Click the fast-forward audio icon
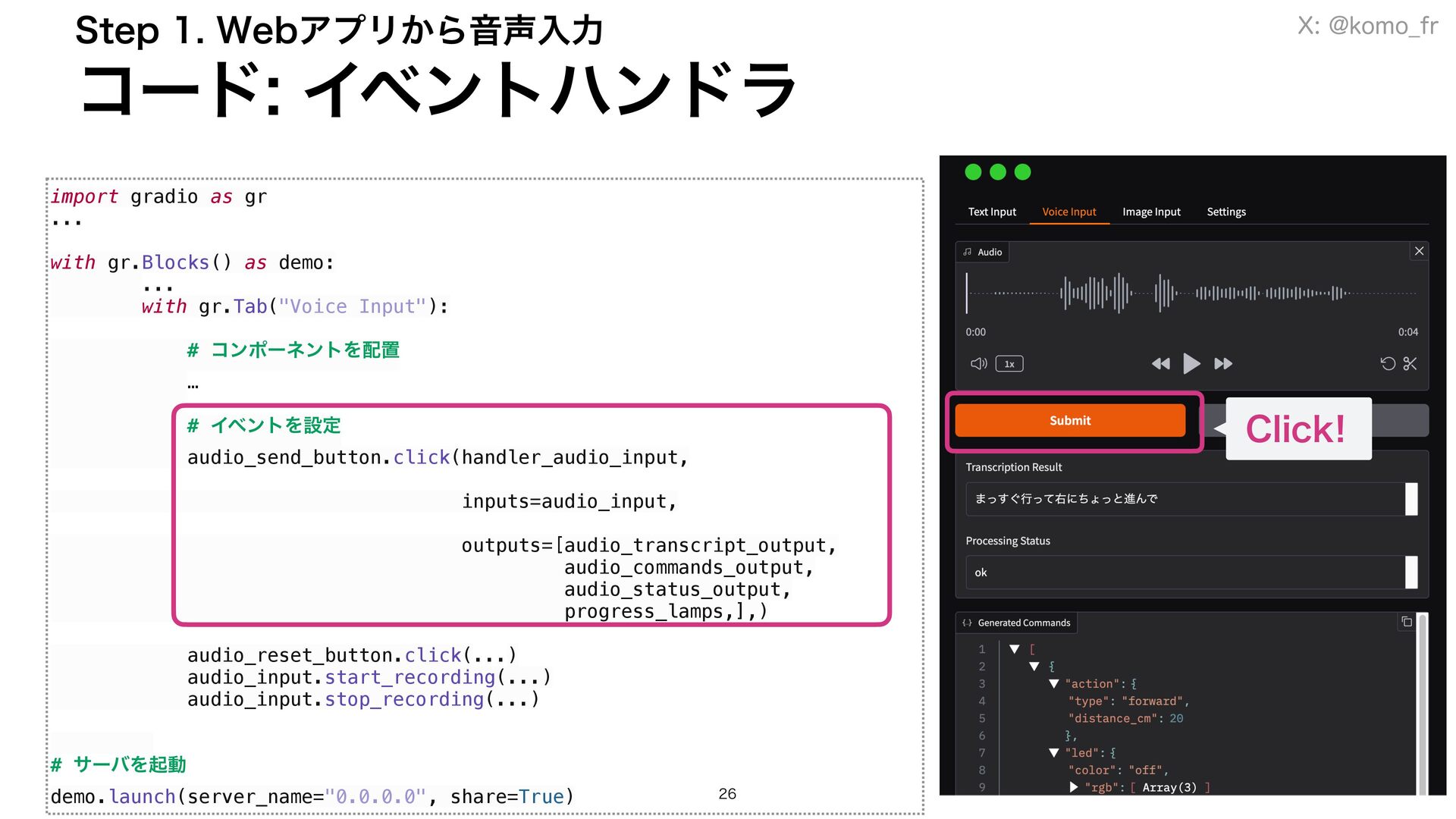This screenshot has height=819, width=1456. (x=1223, y=364)
